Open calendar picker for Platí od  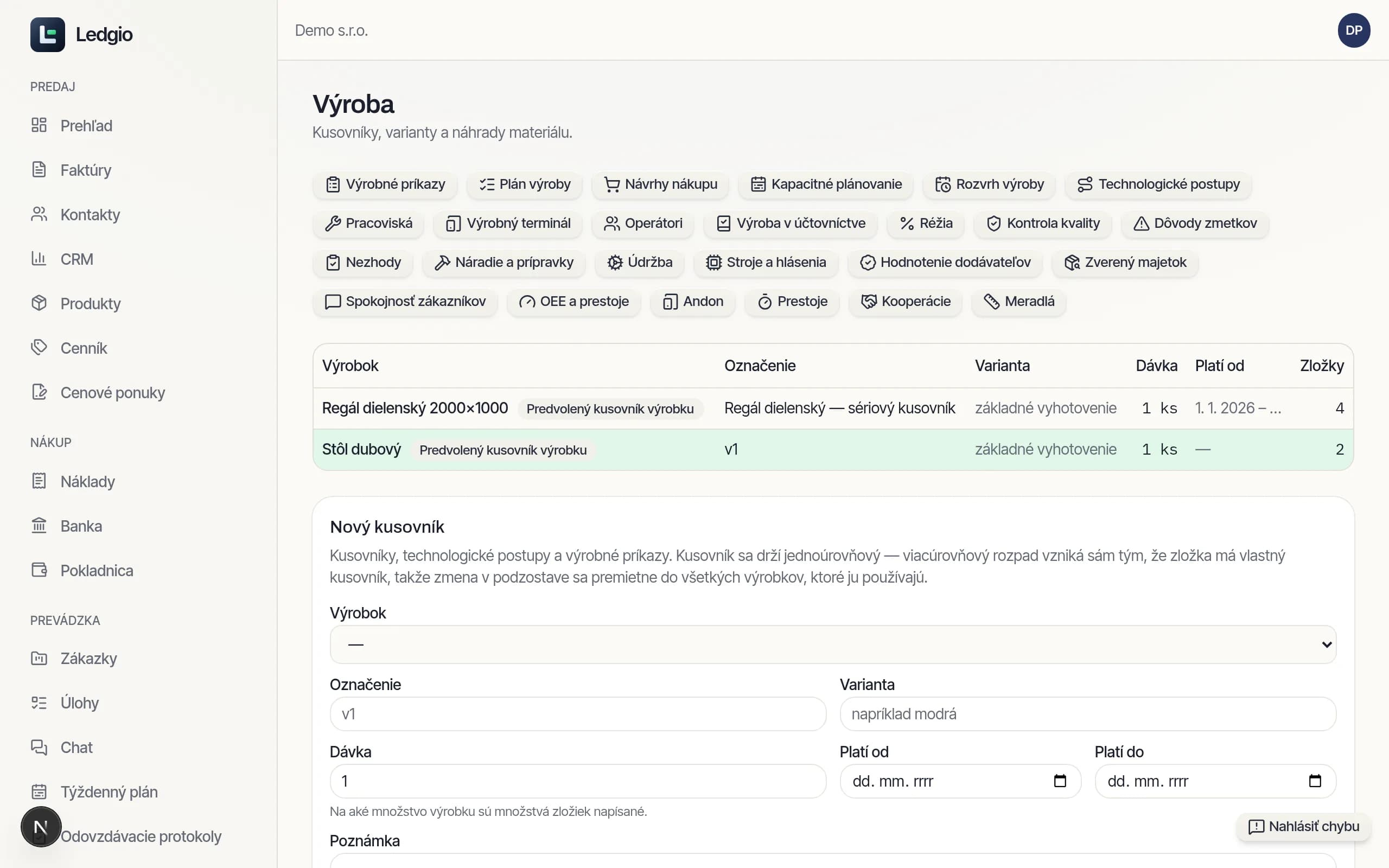pyautogui.click(x=1060, y=781)
